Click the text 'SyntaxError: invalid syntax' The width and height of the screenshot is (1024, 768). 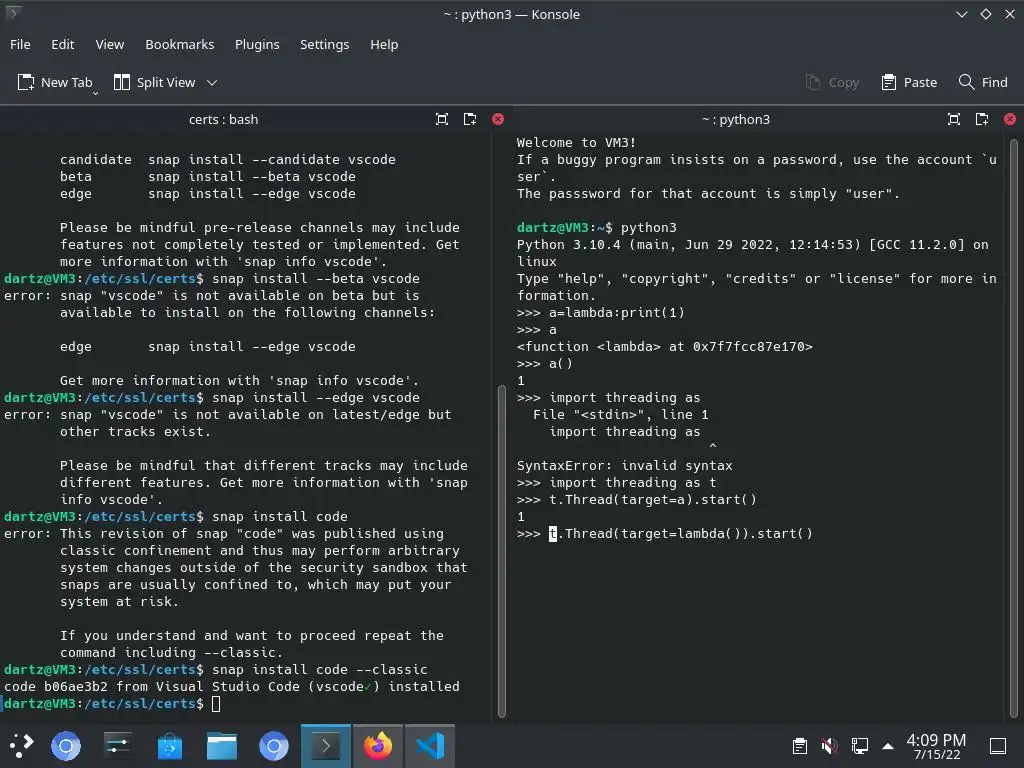click(624, 466)
